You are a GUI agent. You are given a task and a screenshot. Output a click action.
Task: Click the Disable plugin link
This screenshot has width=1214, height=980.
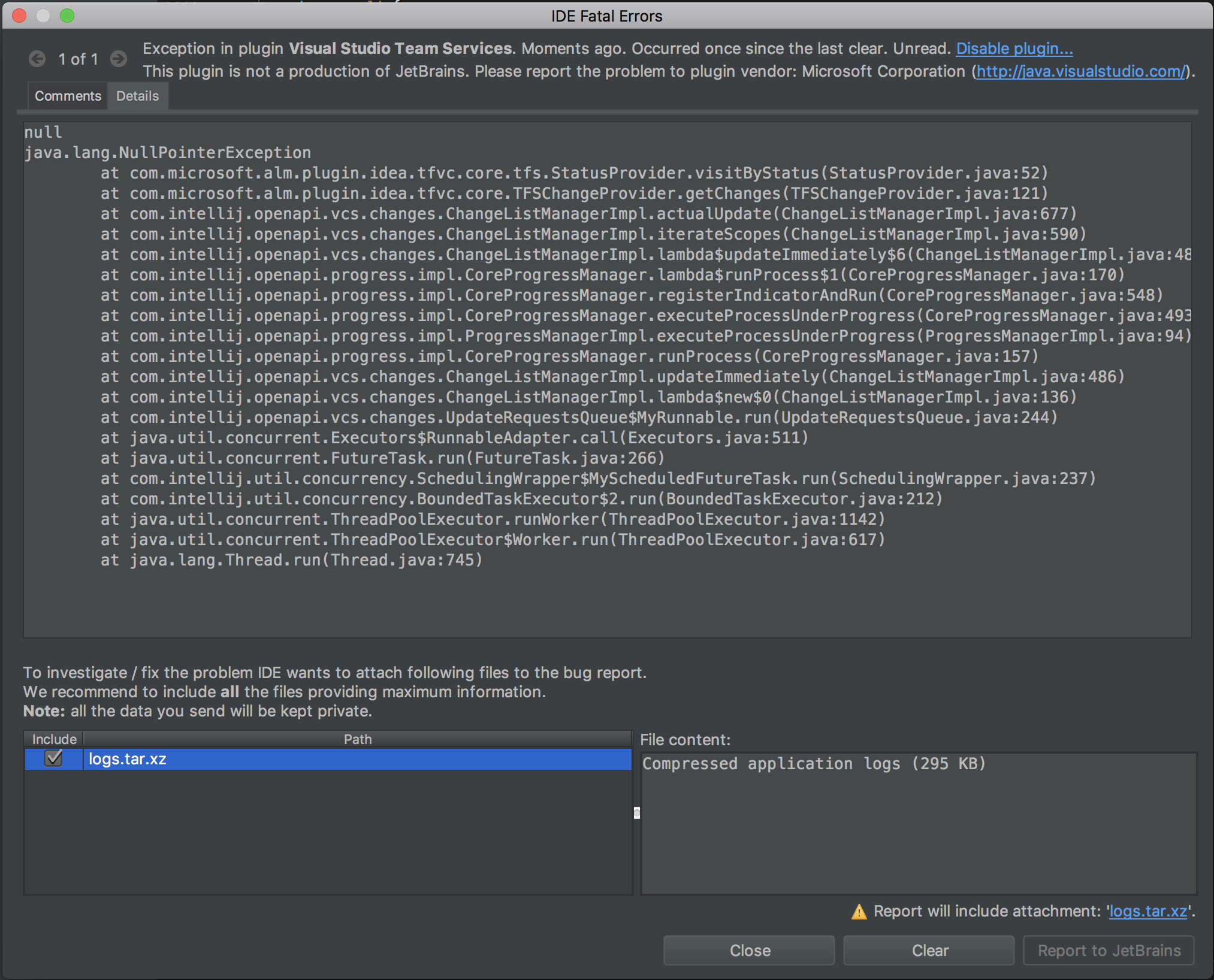(1014, 49)
